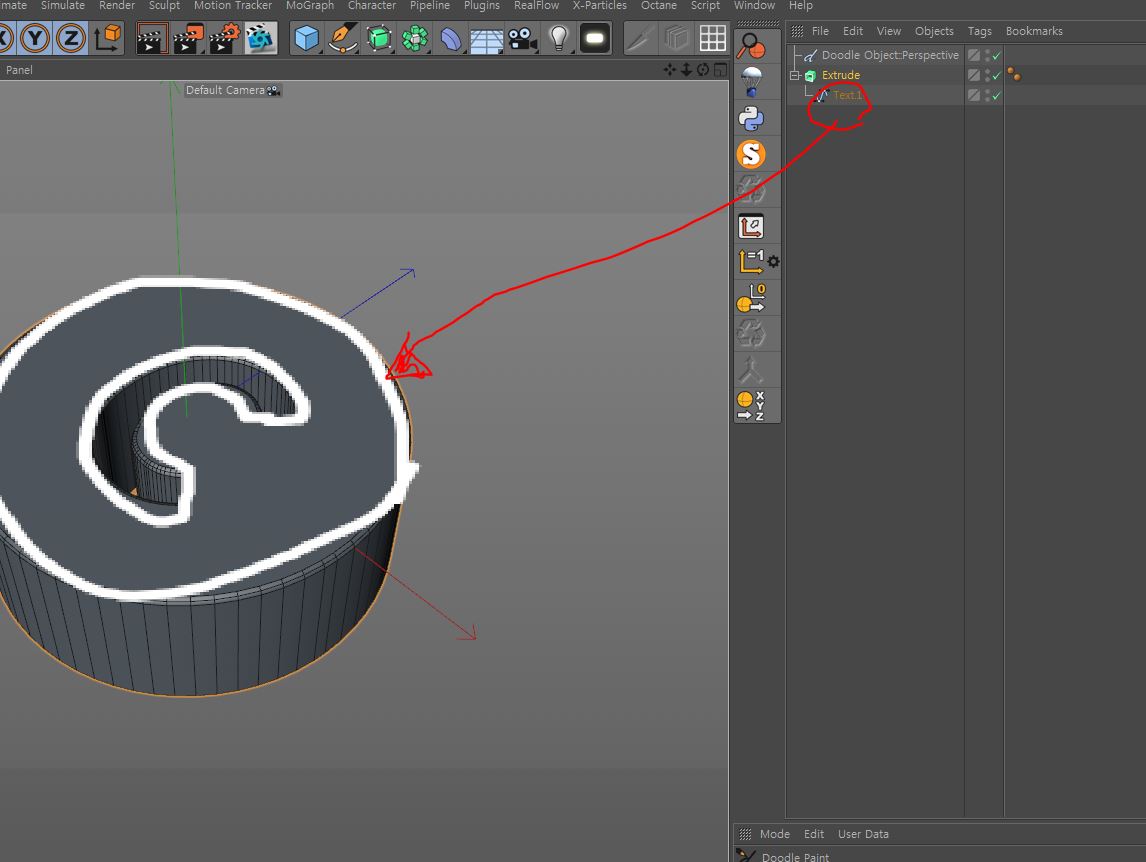Open Edit Render Settings gear clapperboard
Viewport: 1146px width, 862px height.
(224, 38)
